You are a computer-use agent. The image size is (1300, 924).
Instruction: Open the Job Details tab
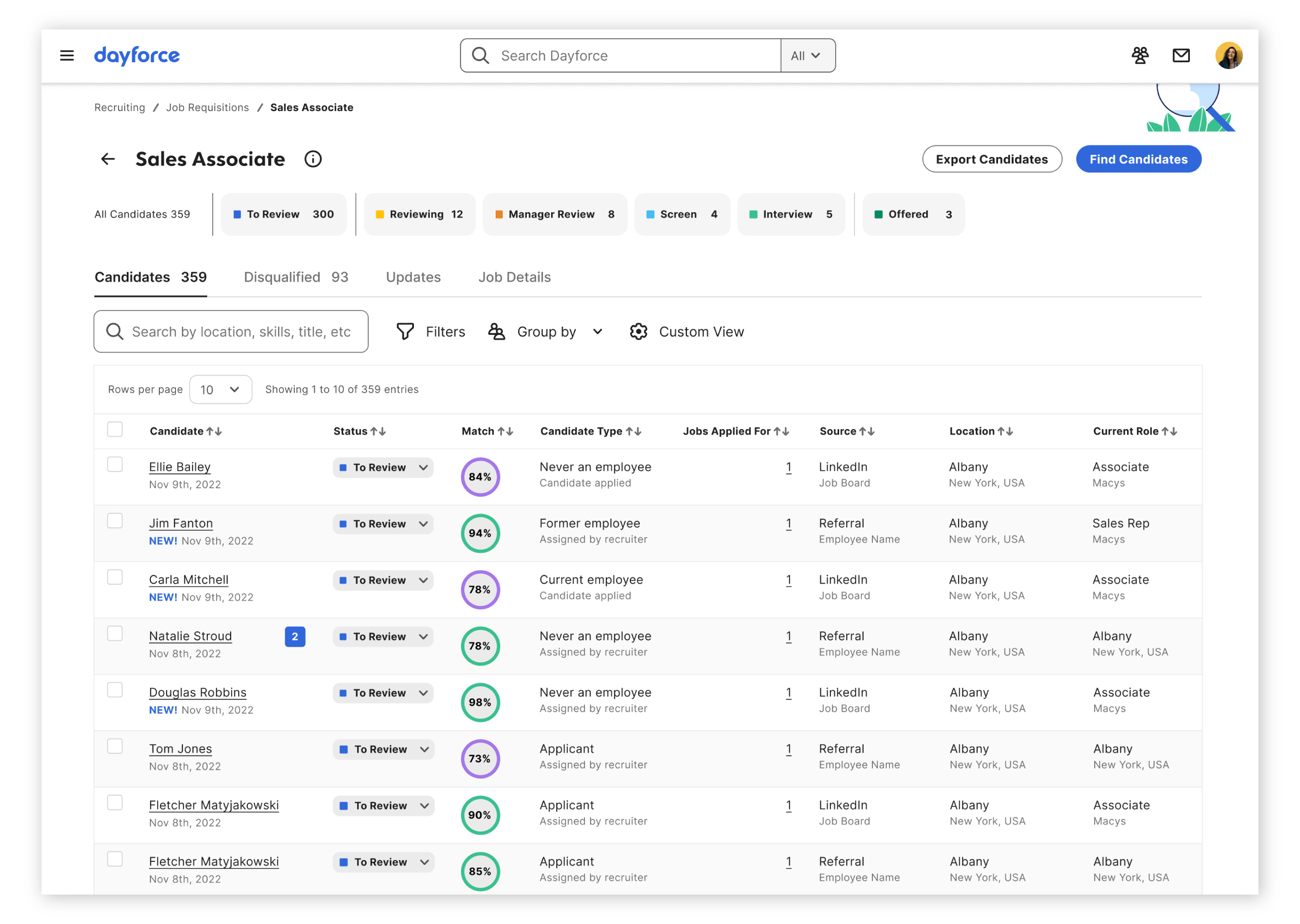pos(514,277)
